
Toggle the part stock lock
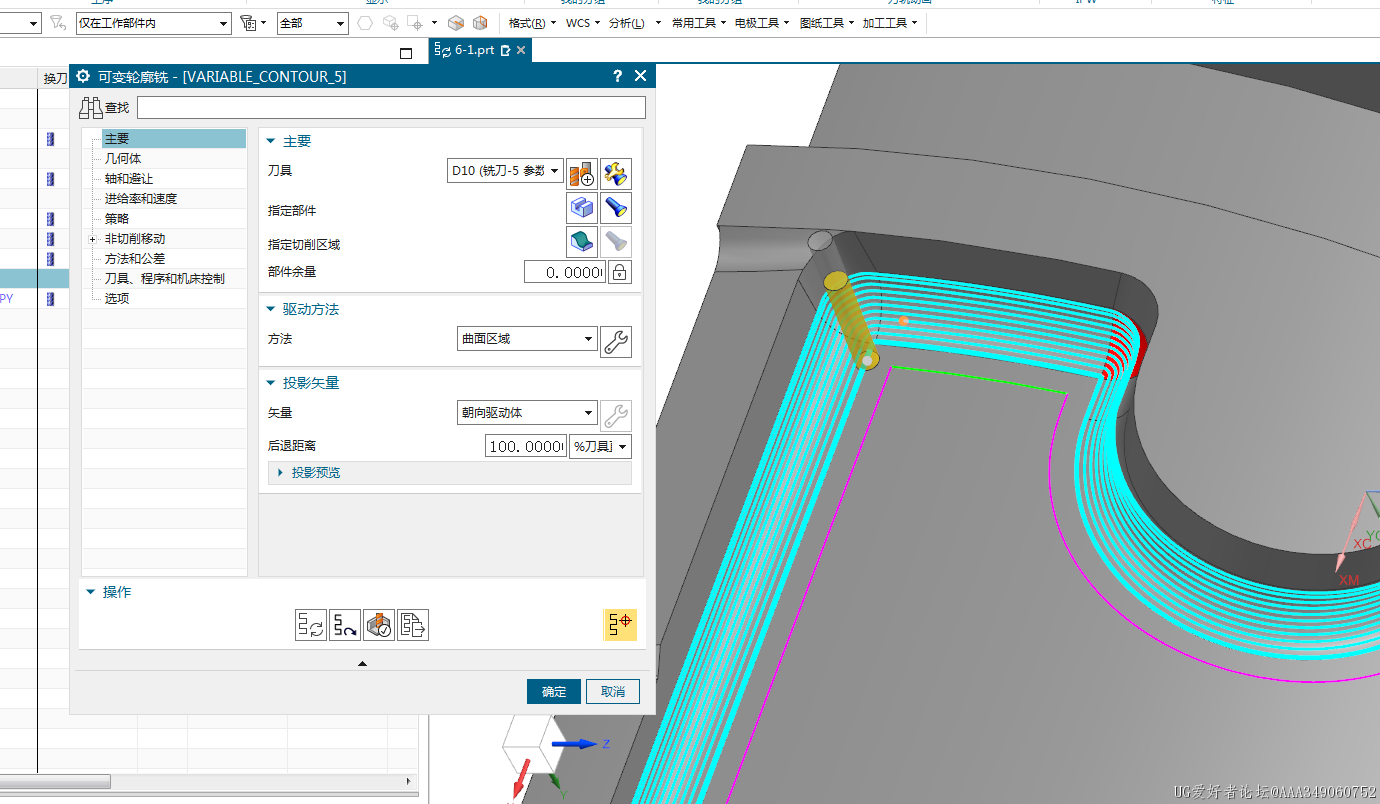pos(620,272)
